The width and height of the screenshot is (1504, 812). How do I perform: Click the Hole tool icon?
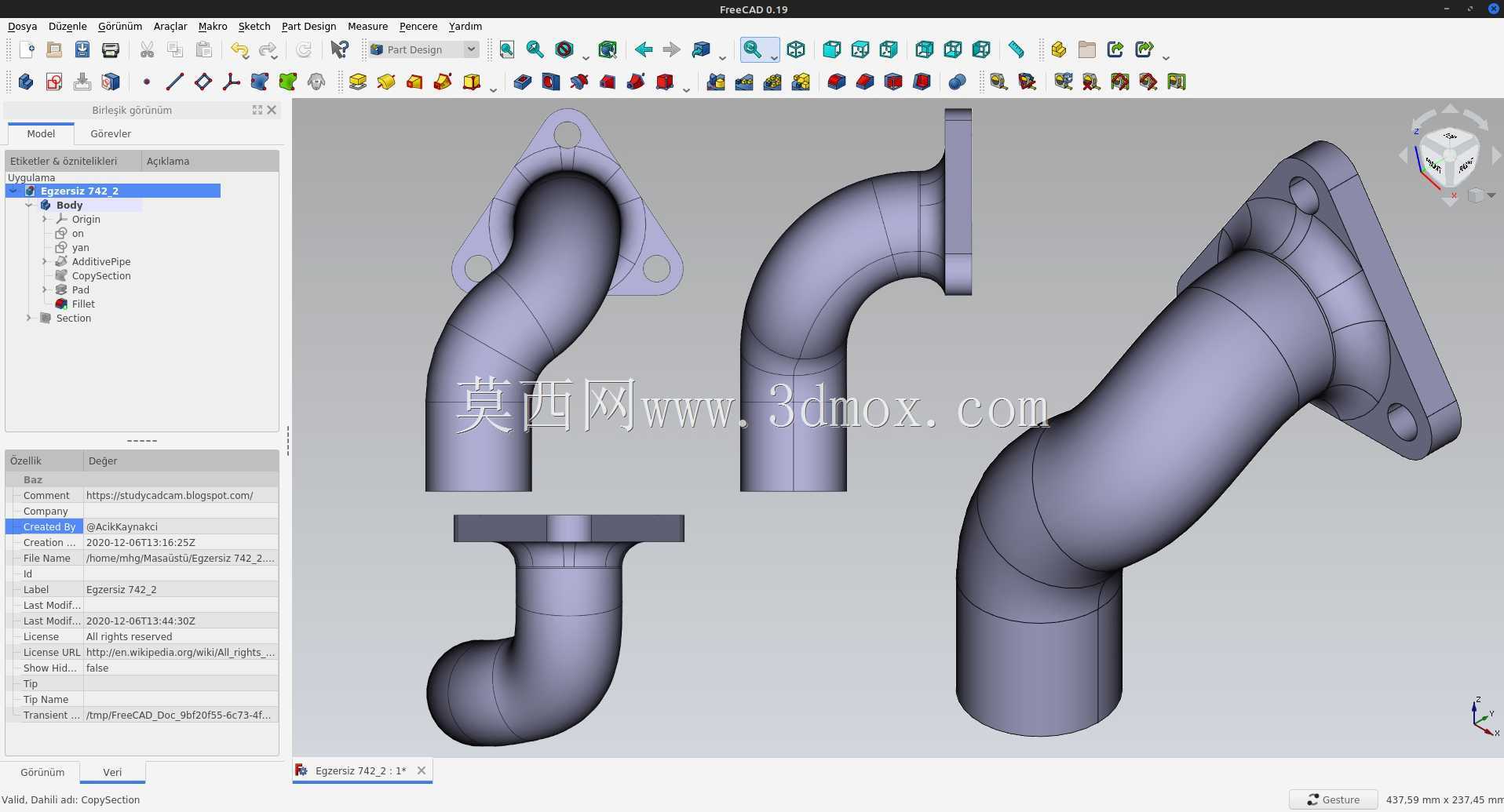[551, 82]
